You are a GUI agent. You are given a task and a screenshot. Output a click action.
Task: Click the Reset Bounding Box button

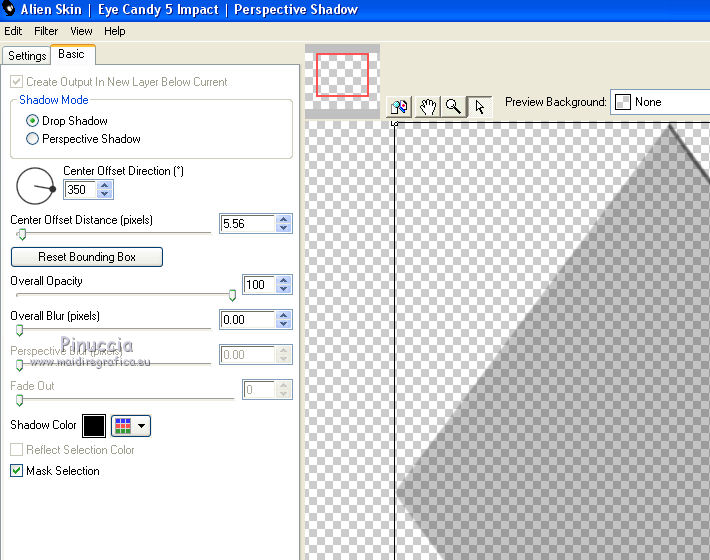click(x=86, y=257)
